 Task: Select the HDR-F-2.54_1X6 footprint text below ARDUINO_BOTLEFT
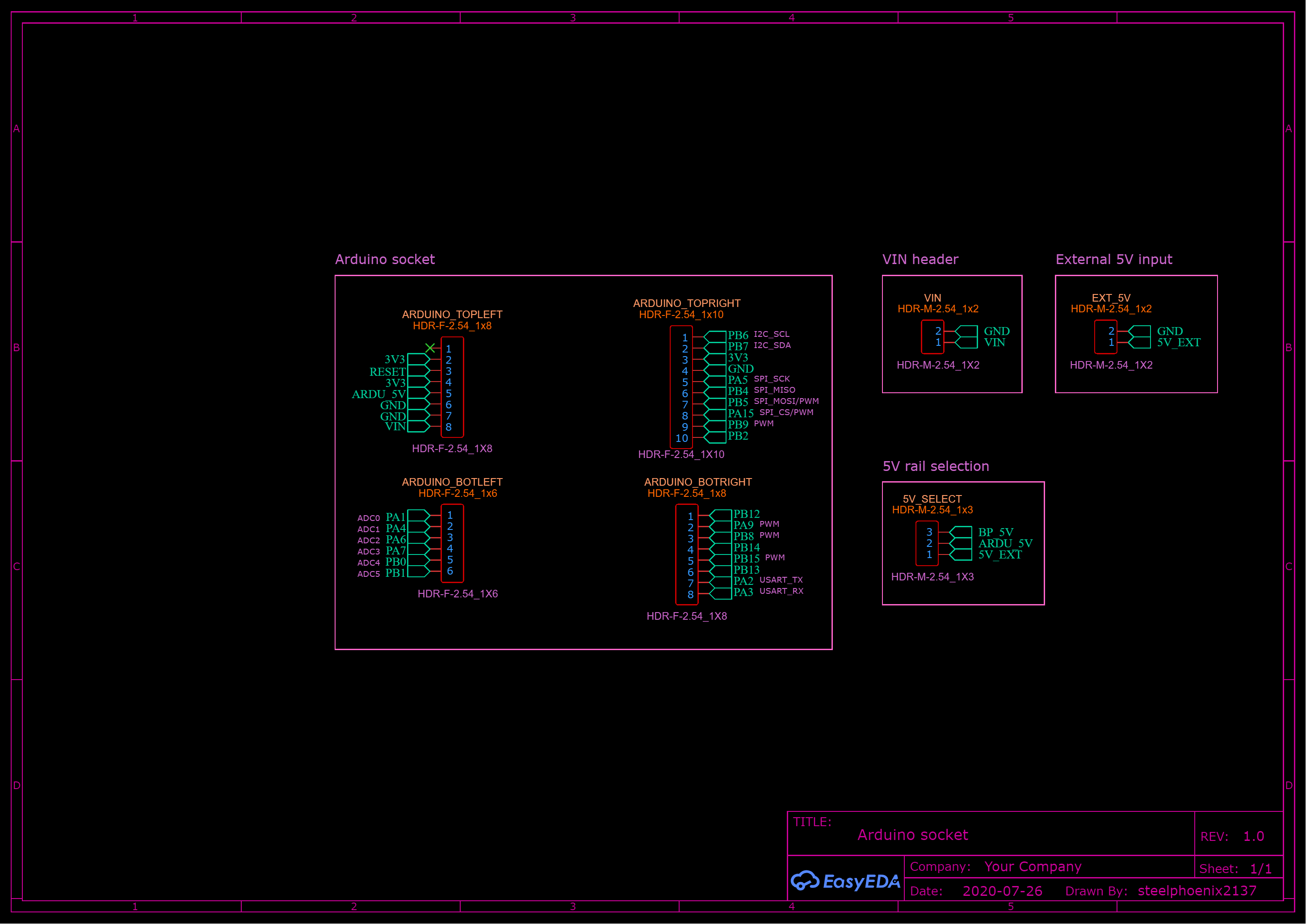[x=458, y=594]
